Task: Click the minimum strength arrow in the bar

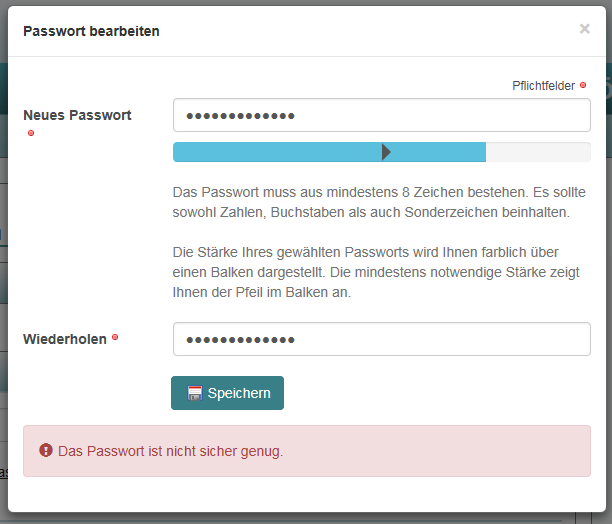Action: (x=386, y=152)
